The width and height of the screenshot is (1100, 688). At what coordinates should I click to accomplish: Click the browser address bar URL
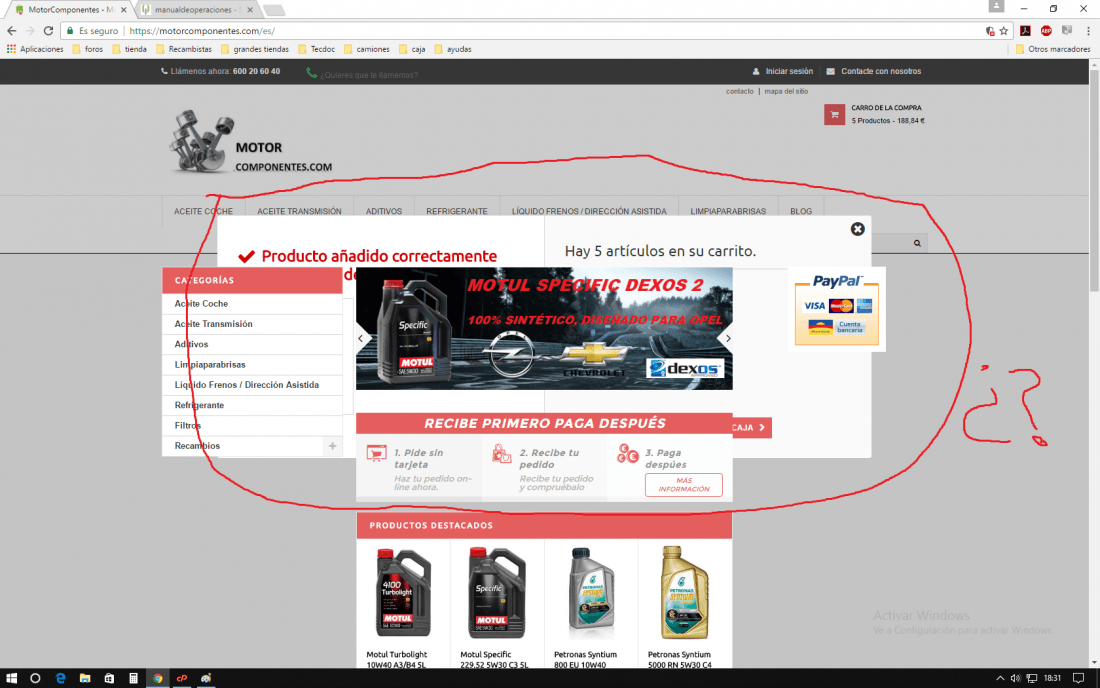click(x=202, y=31)
